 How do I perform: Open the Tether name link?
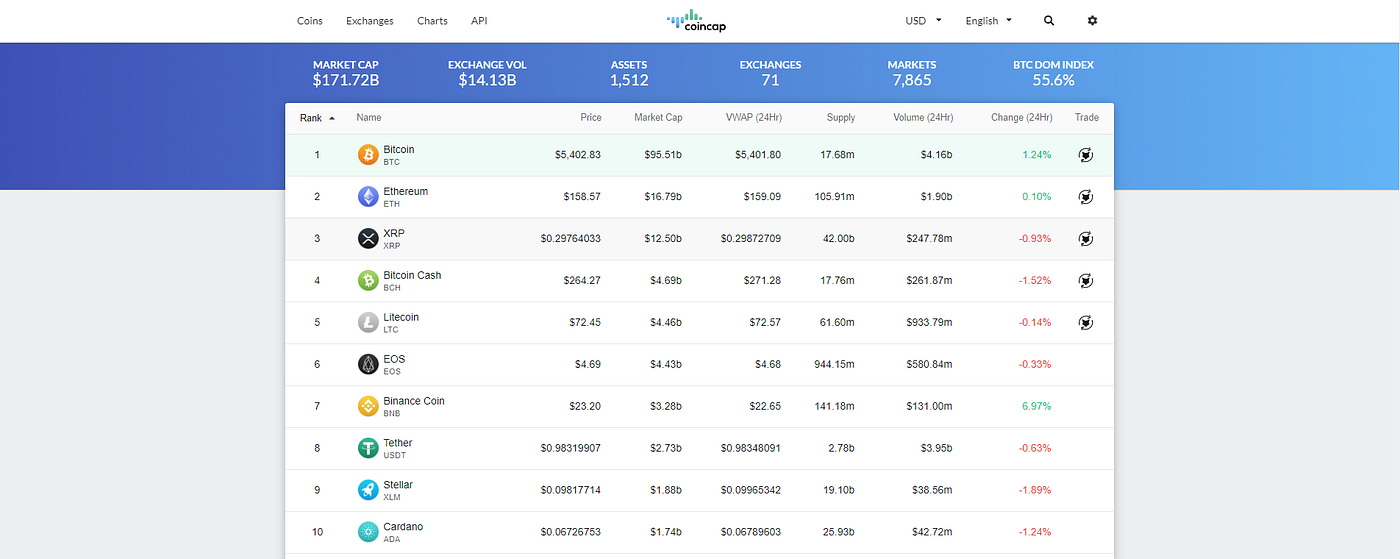(x=398, y=443)
